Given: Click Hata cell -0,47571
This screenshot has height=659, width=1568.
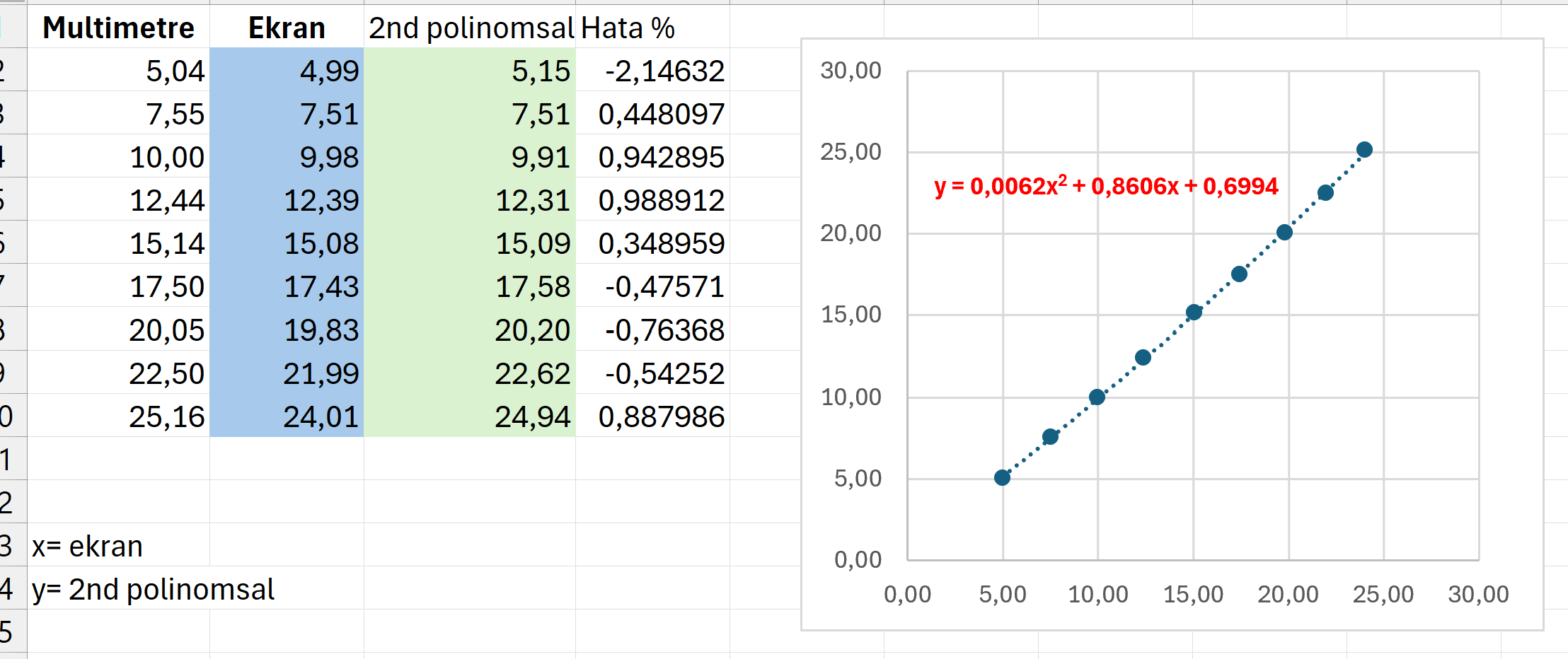Looking at the screenshot, I should pyautogui.click(x=652, y=286).
